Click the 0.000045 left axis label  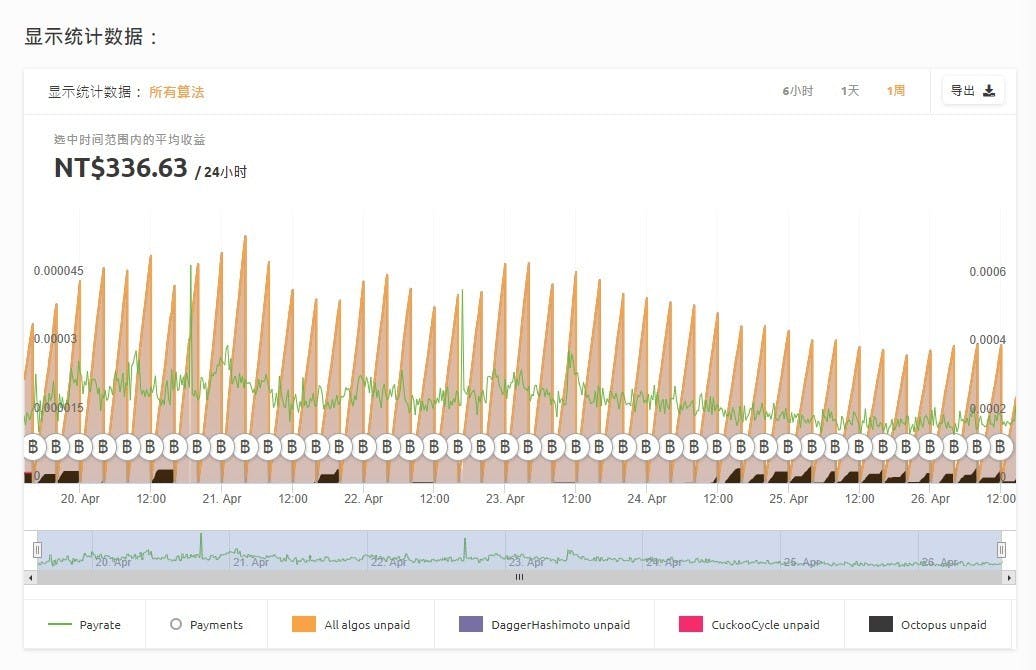pyautogui.click(x=59, y=271)
